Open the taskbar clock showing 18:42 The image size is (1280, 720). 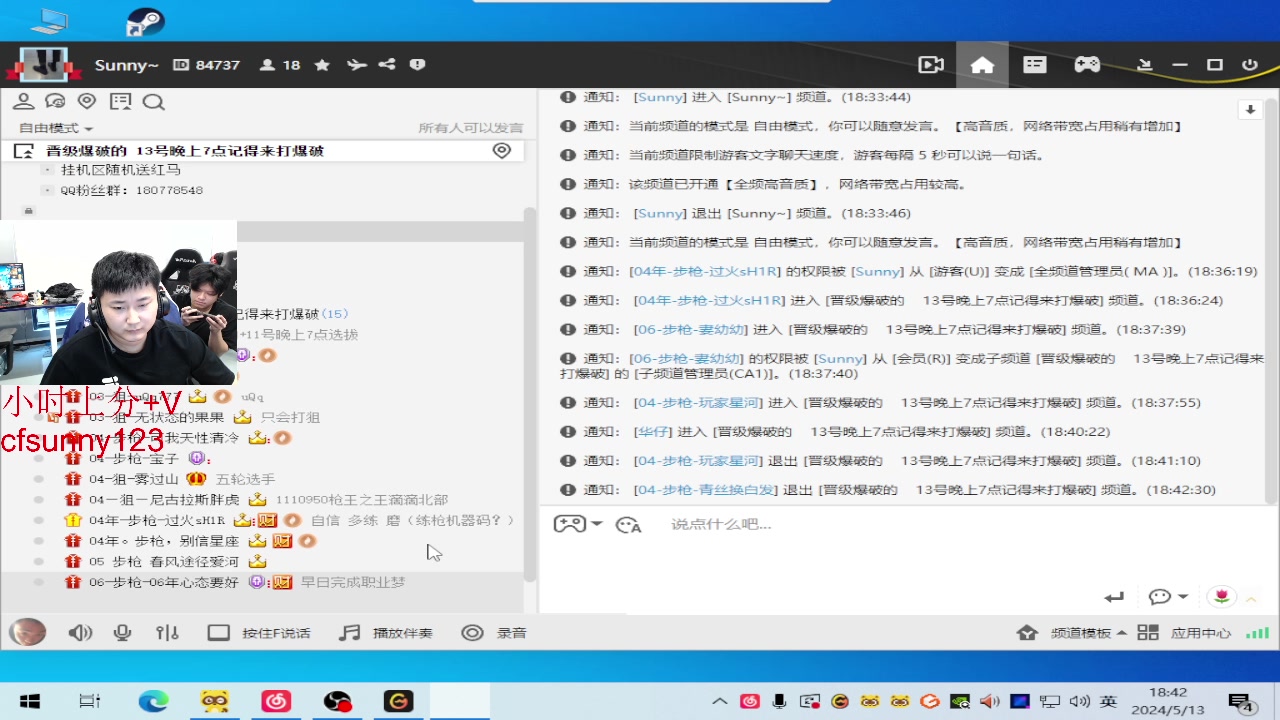point(1168,701)
